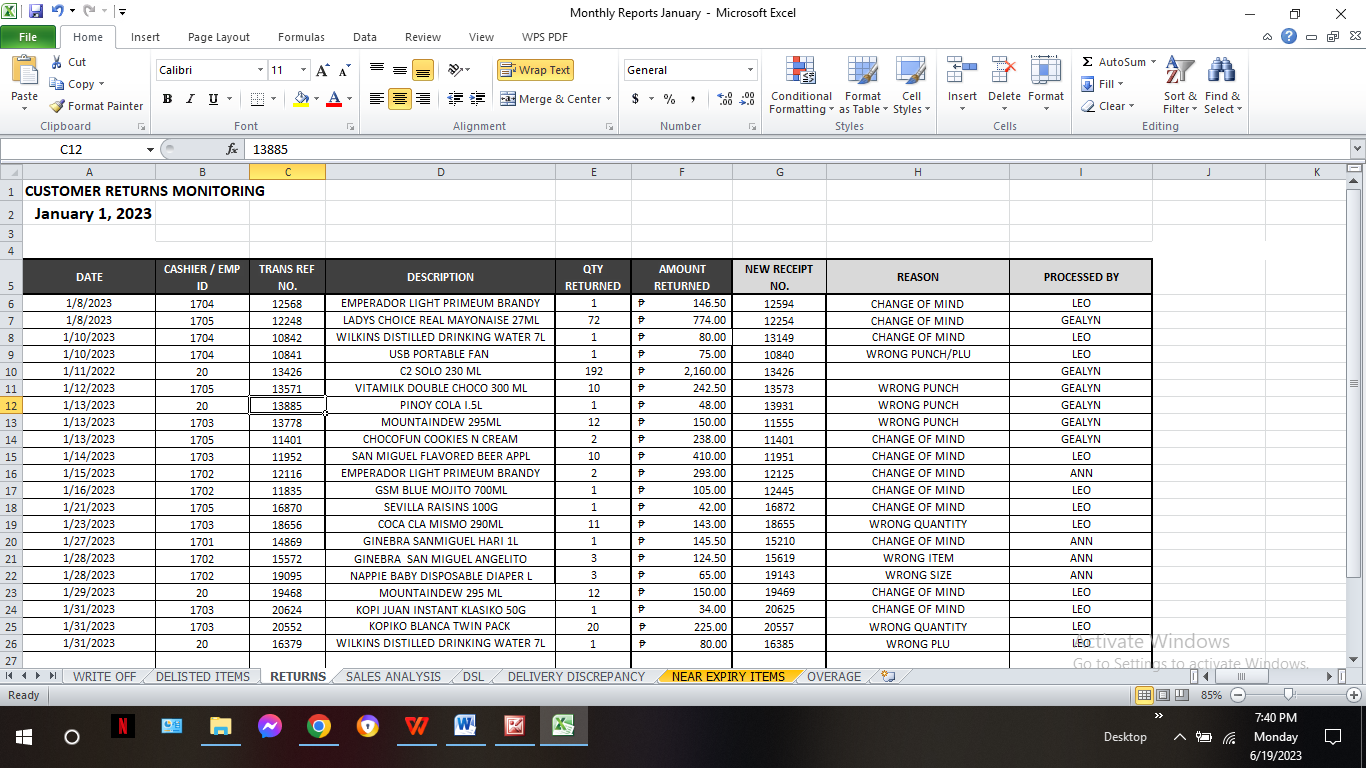The height and width of the screenshot is (768, 1366).
Task: Toggle Wrap Text for the cell
Action: pyautogui.click(x=535, y=70)
